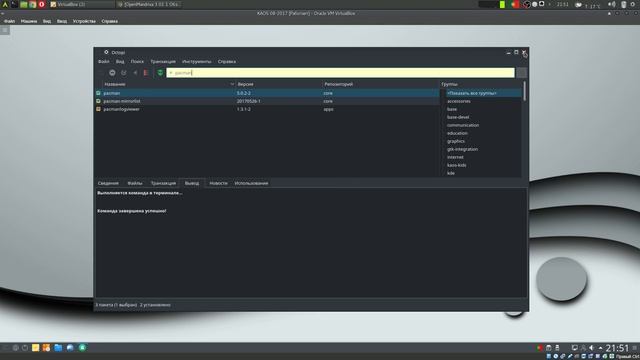Image resolution: width=640 pixels, height=360 pixels.
Task: Select the gtk-integration group
Action: (462, 149)
